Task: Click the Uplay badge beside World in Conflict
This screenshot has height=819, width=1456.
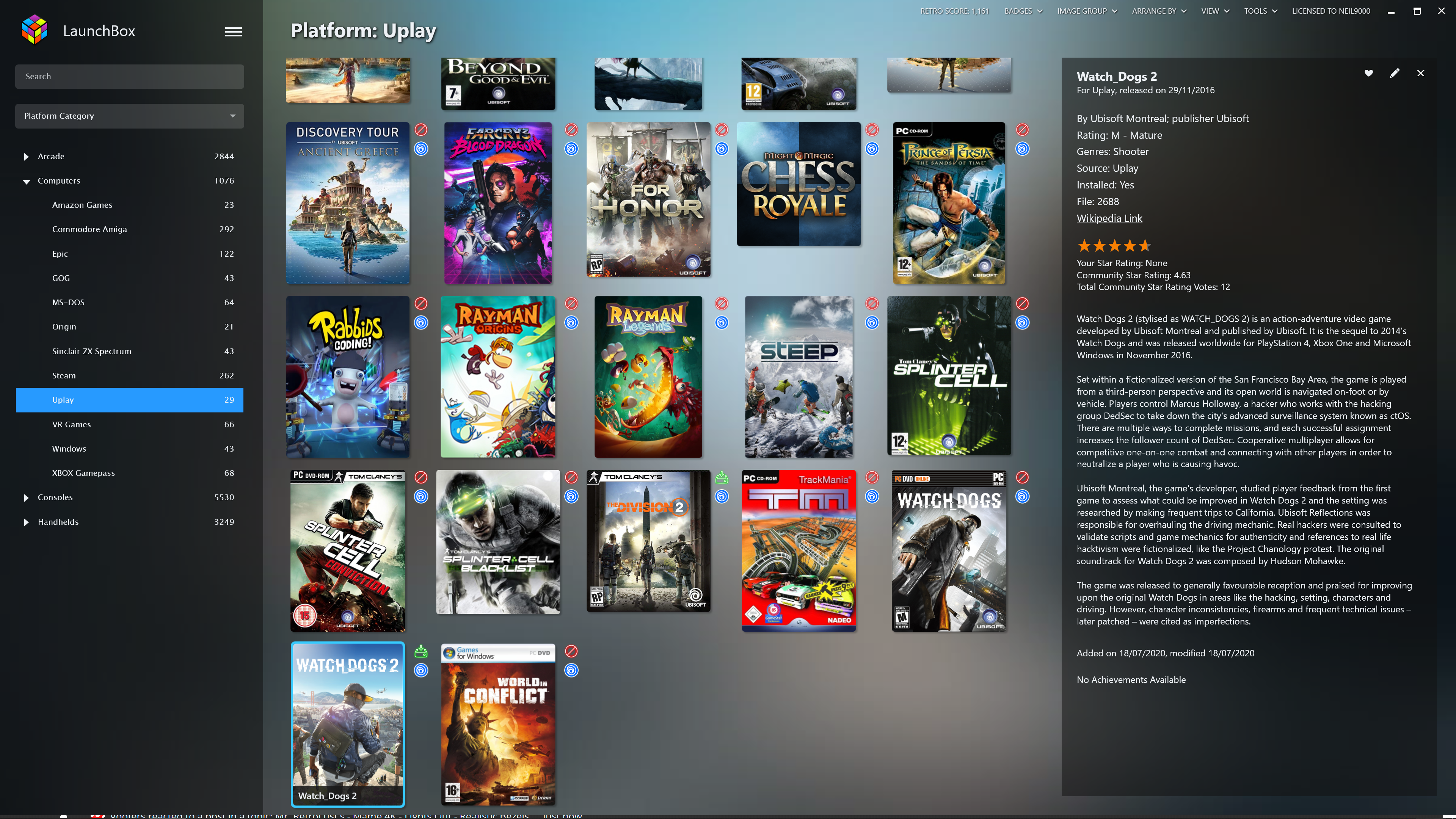Action: pos(571,670)
